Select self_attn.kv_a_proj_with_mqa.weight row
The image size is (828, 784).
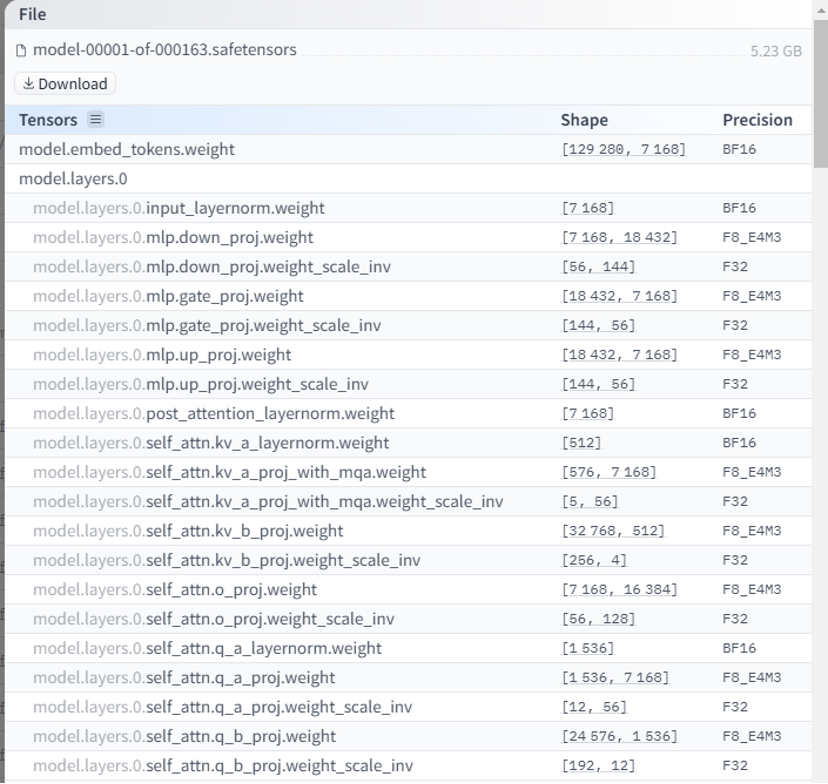(408, 472)
